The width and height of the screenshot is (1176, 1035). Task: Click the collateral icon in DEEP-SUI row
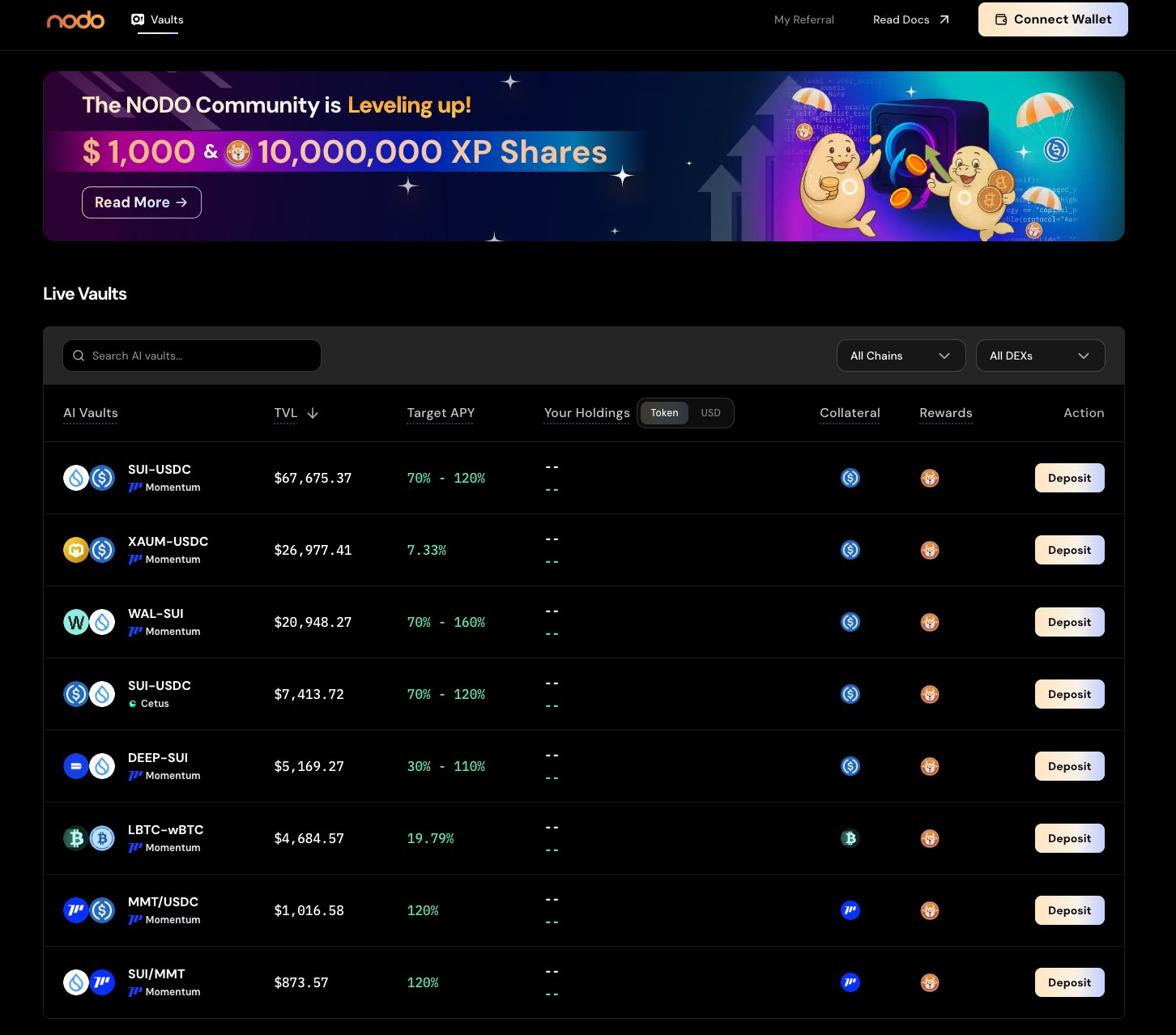click(x=850, y=766)
